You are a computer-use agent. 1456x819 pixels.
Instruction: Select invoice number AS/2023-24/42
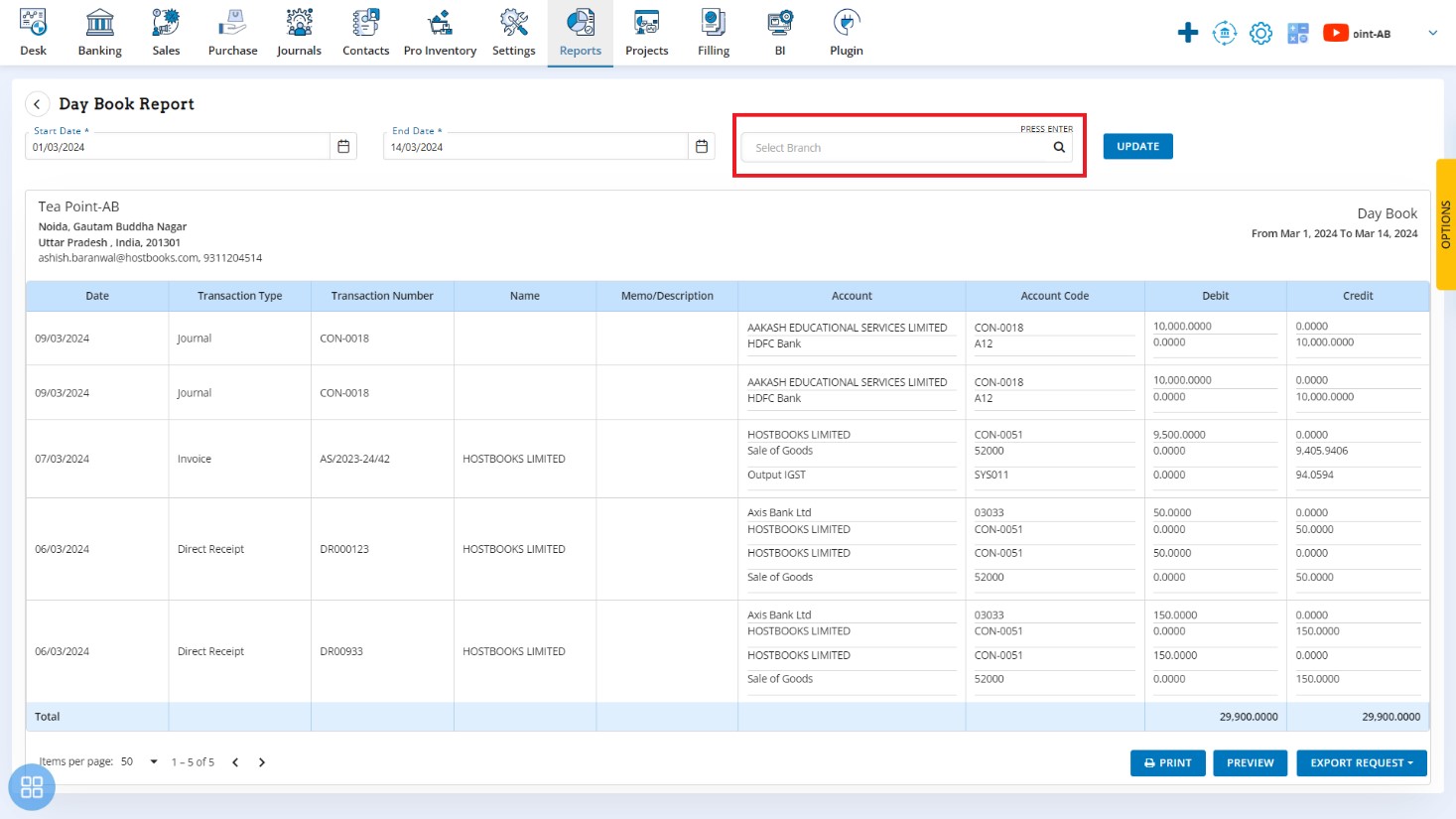tap(354, 459)
